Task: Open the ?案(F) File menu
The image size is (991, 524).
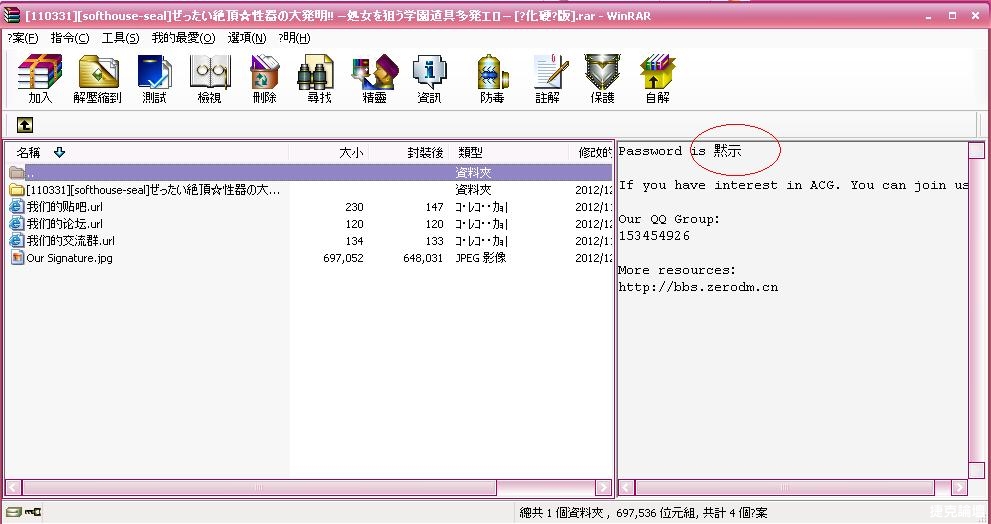Action: point(23,38)
